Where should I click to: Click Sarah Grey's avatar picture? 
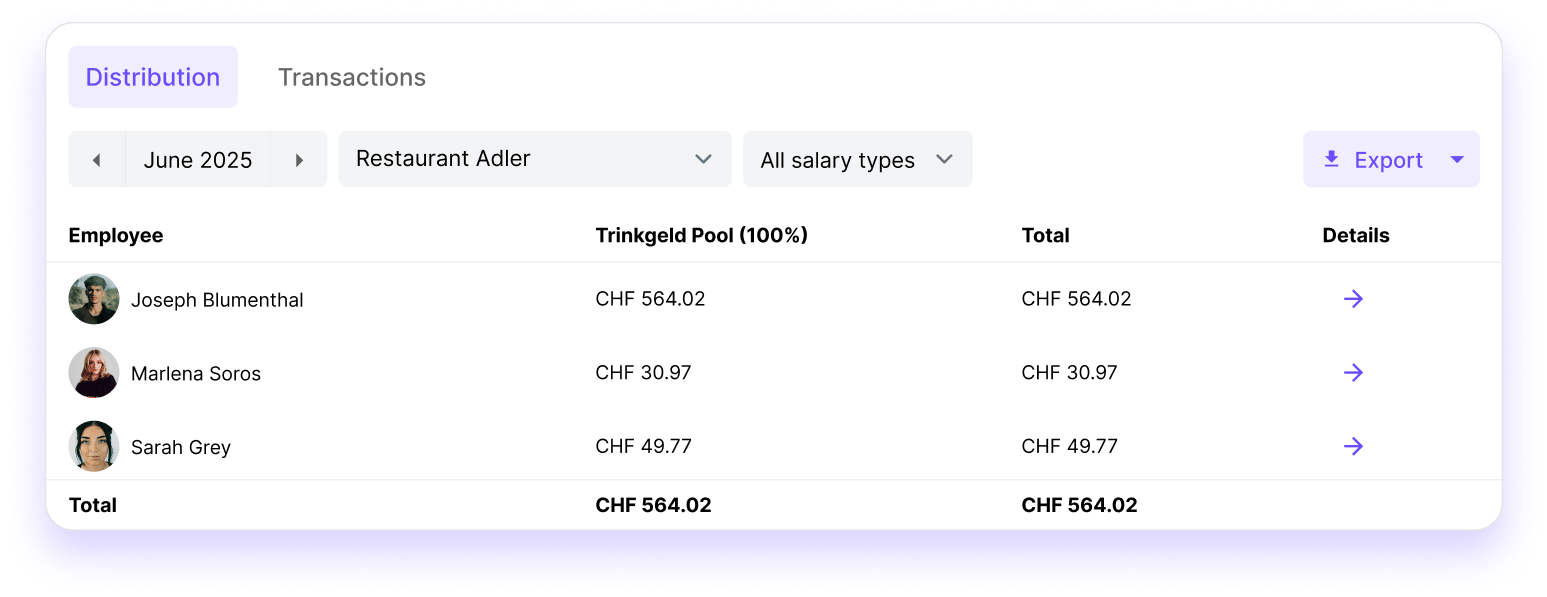click(93, 446)
